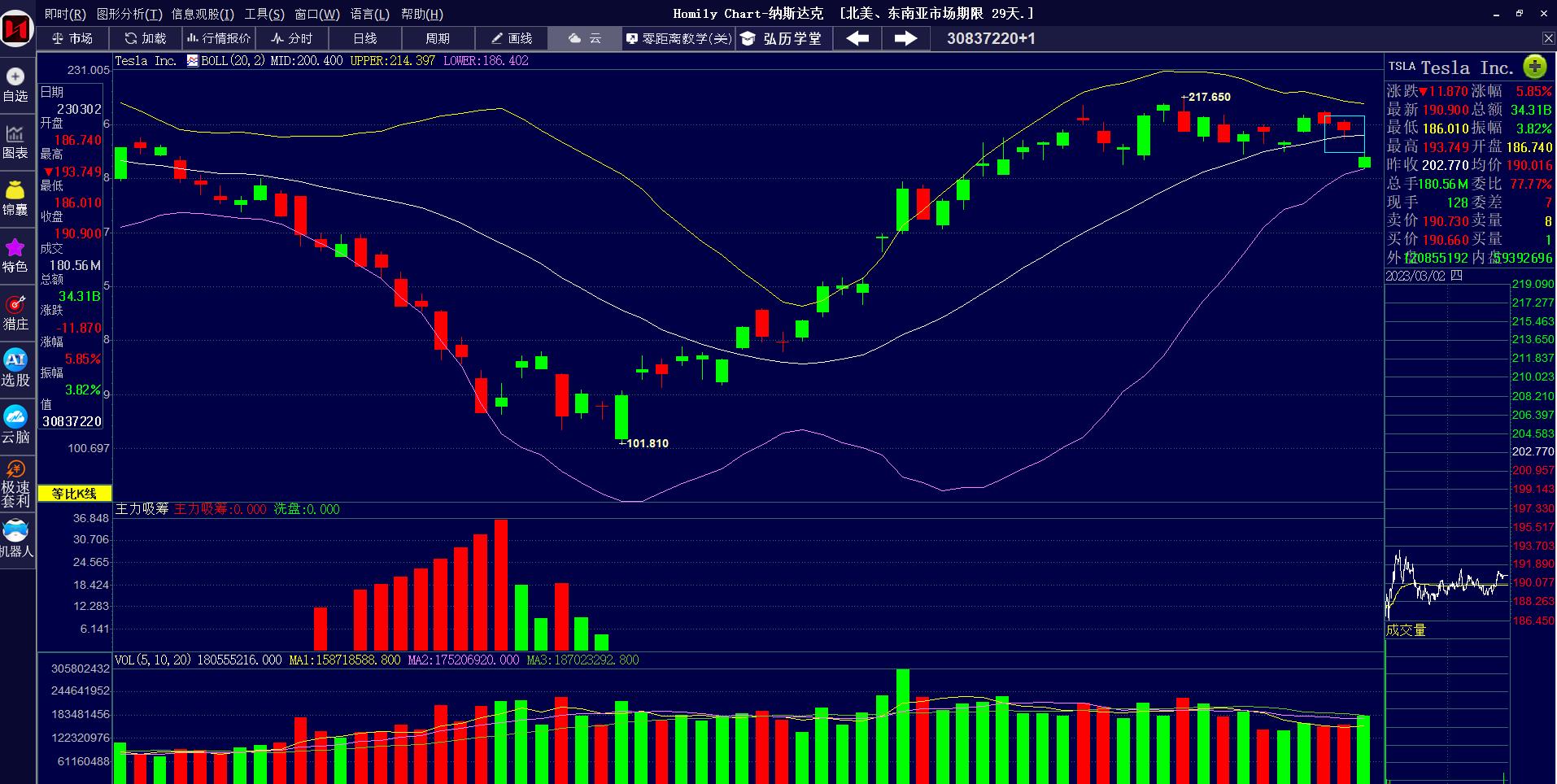
Task: Open the 周期 period toolbar button
Action: 438,38
